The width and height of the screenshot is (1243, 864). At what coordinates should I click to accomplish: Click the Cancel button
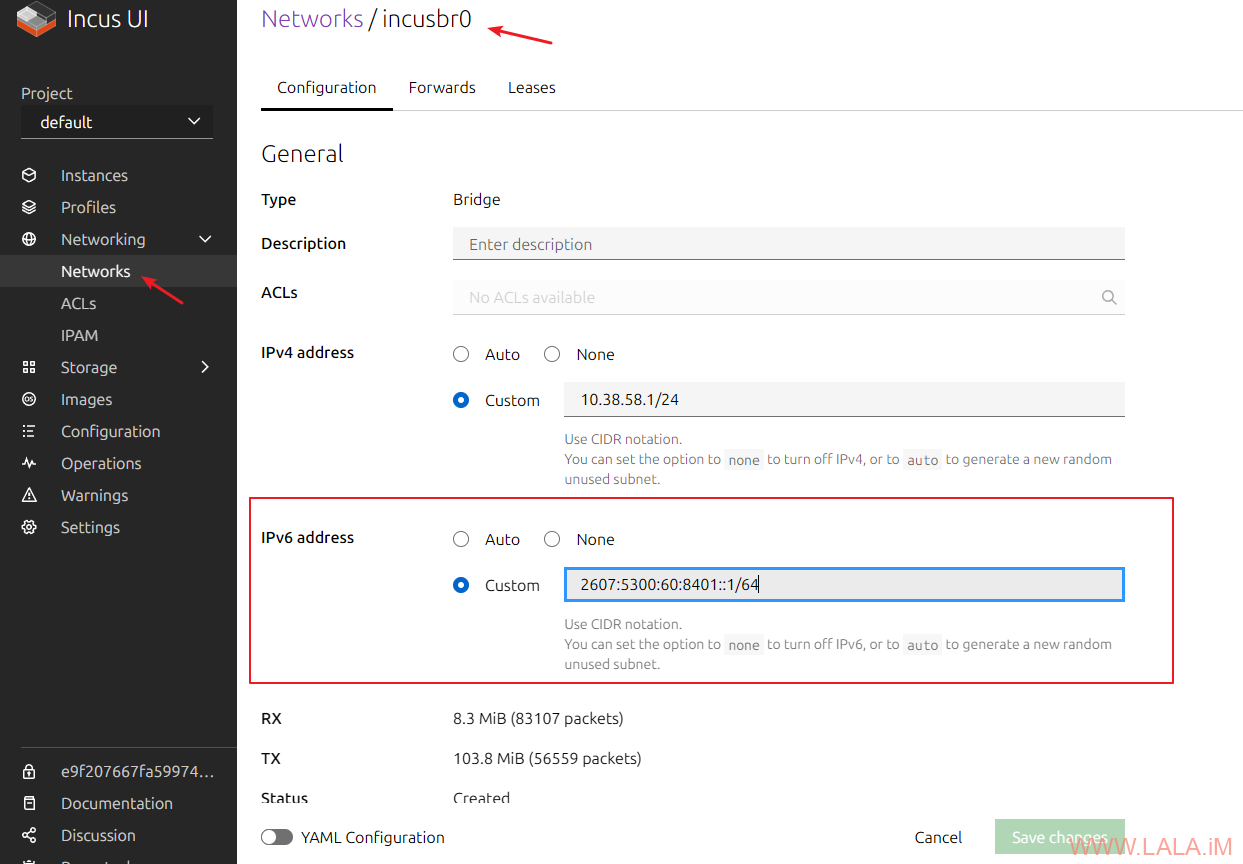tap(938, 837)
